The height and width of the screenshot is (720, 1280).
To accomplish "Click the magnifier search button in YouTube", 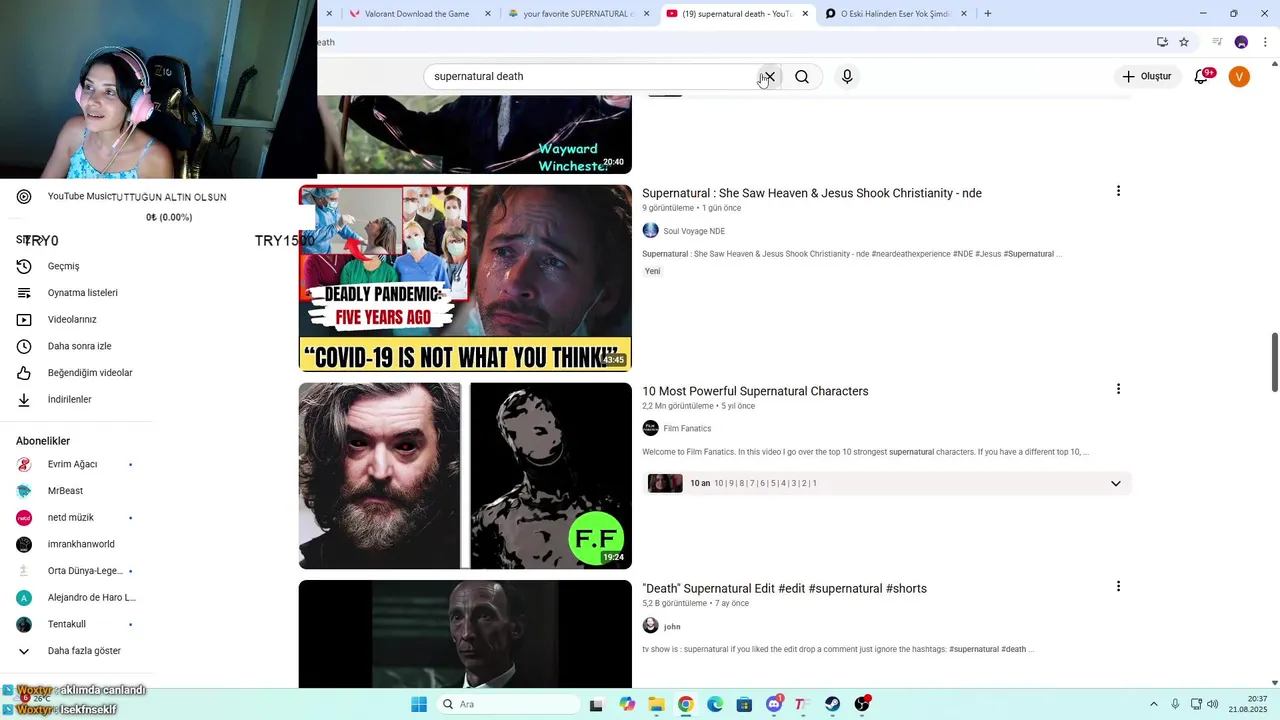I will point(802,77).
